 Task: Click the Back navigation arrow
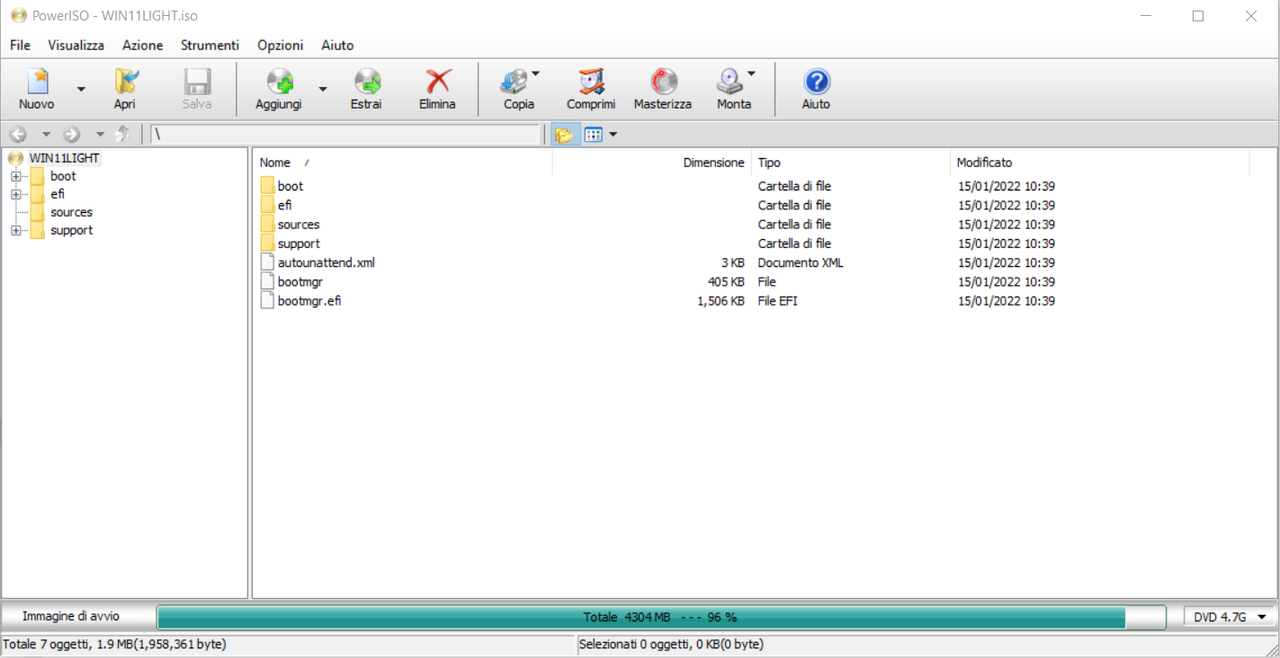point(18,134)
